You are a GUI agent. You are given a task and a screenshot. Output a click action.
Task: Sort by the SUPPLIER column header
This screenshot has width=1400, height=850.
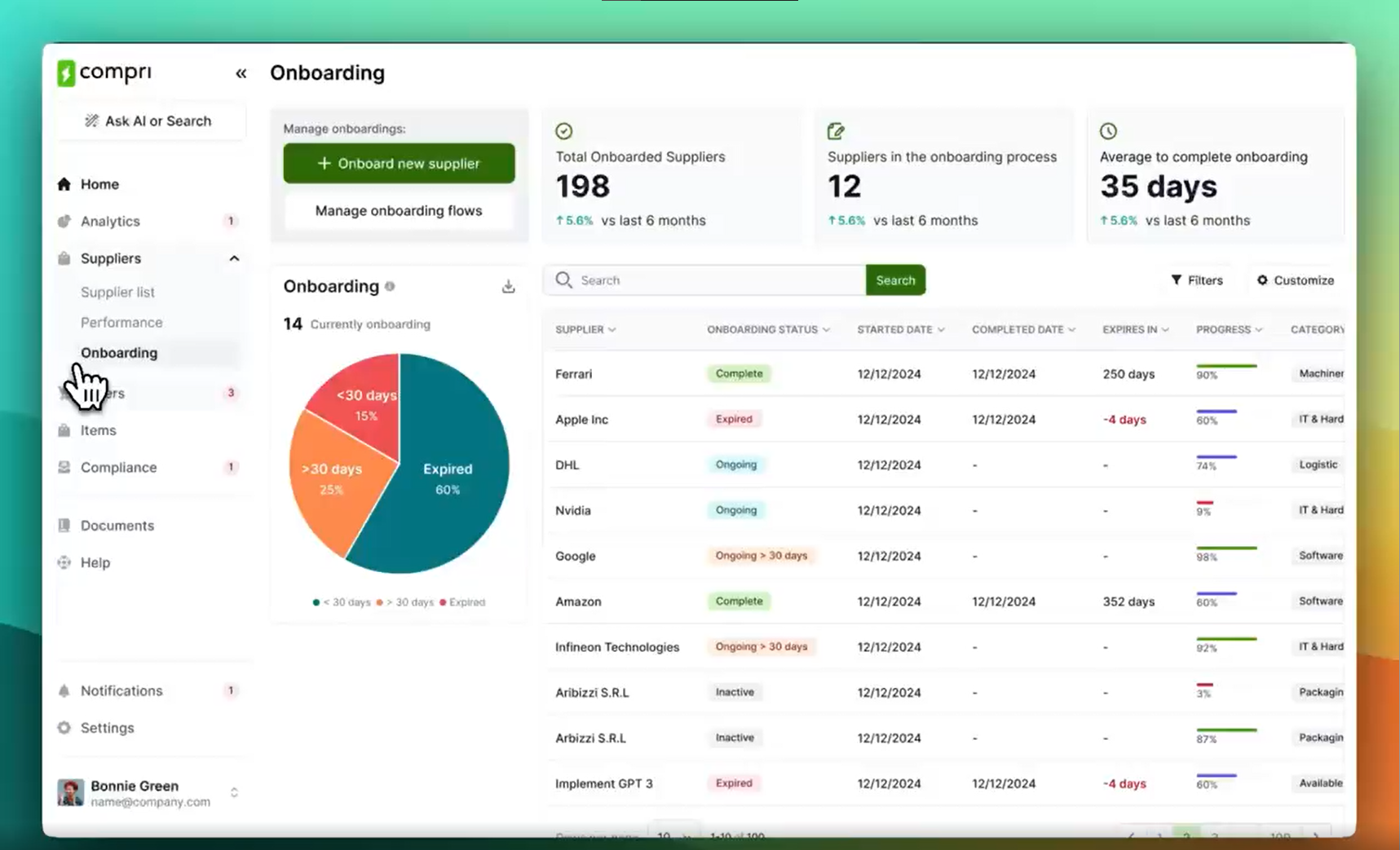(x=585, y=329)
